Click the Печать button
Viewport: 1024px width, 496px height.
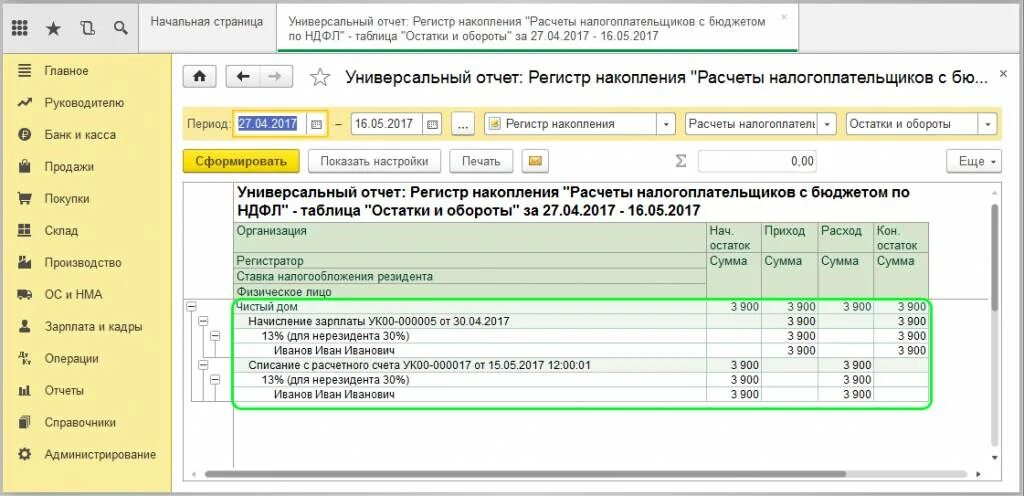[481, 161]
